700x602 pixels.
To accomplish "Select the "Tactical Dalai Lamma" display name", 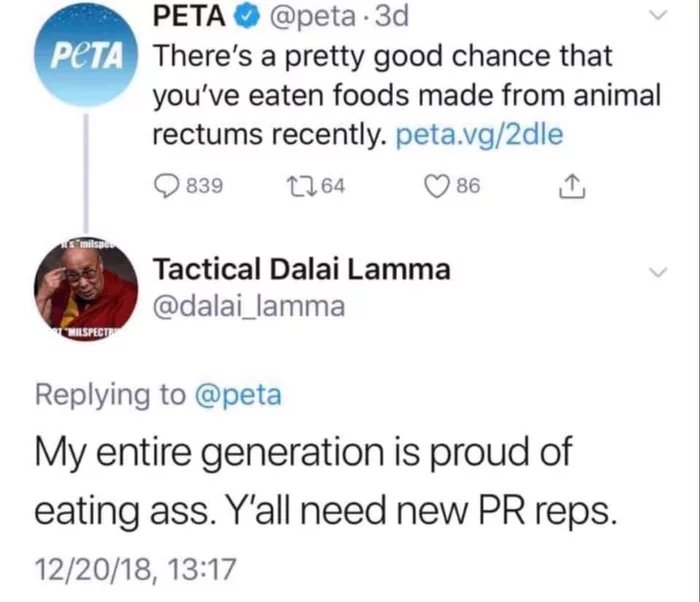I will click(x=300, y=269).
